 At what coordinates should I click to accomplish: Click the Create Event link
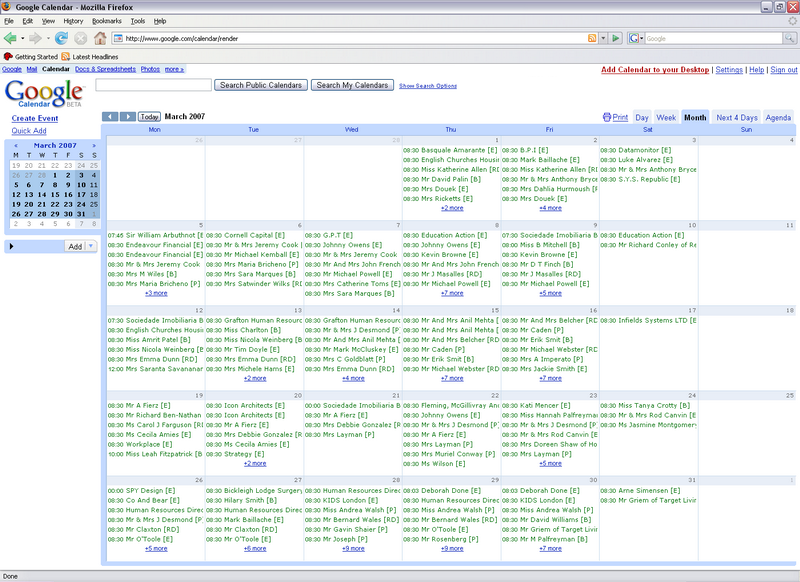point(35,119)
